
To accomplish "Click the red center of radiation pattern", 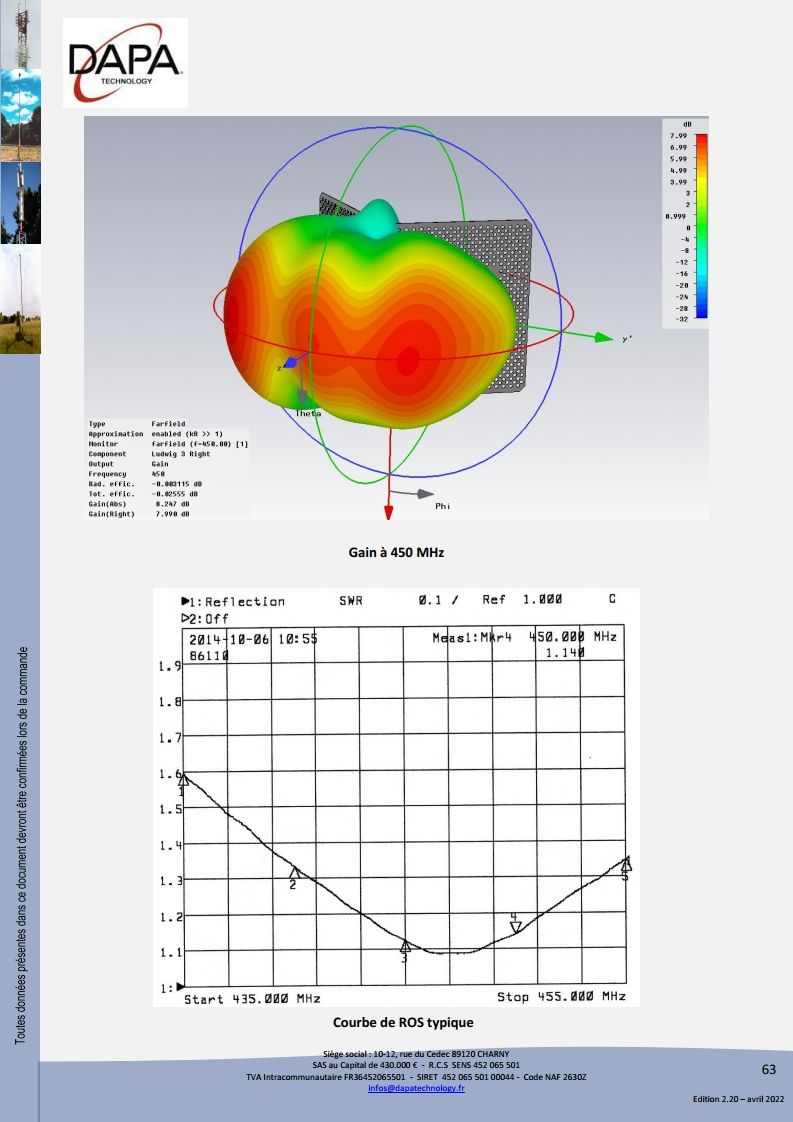I will [x=408, y=357].
